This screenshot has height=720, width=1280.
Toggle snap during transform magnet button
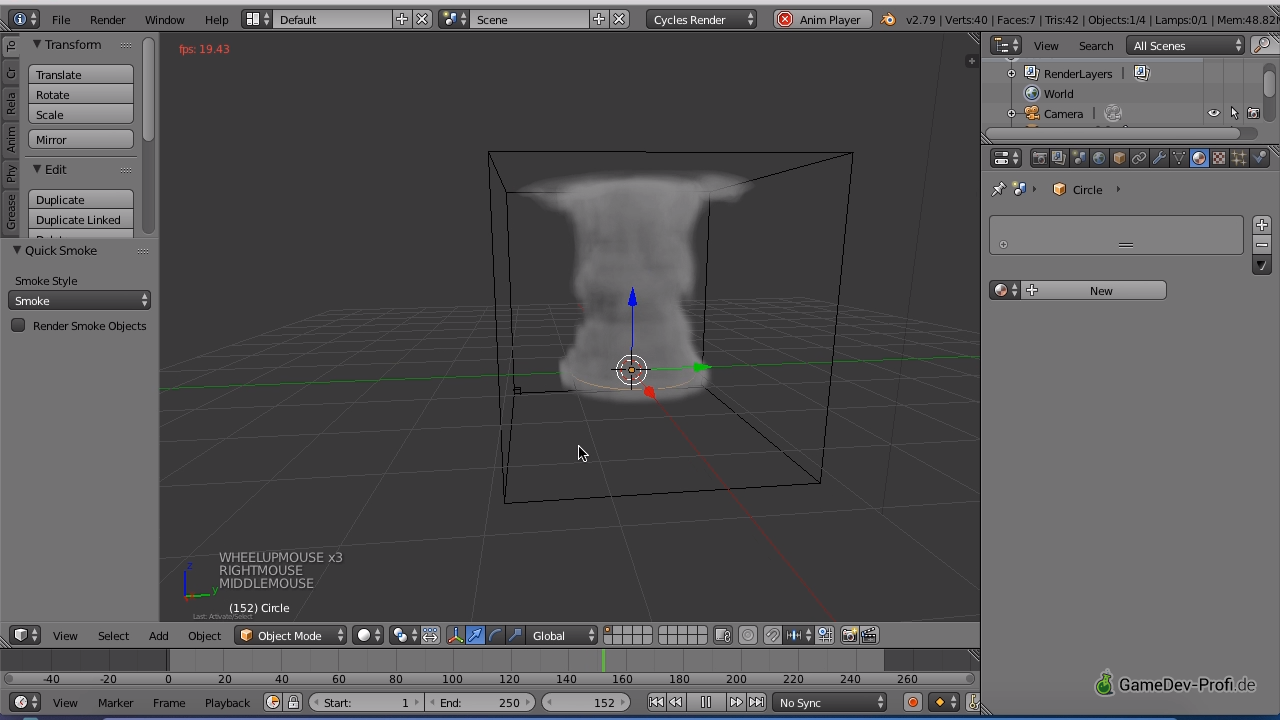click(773, 635)
